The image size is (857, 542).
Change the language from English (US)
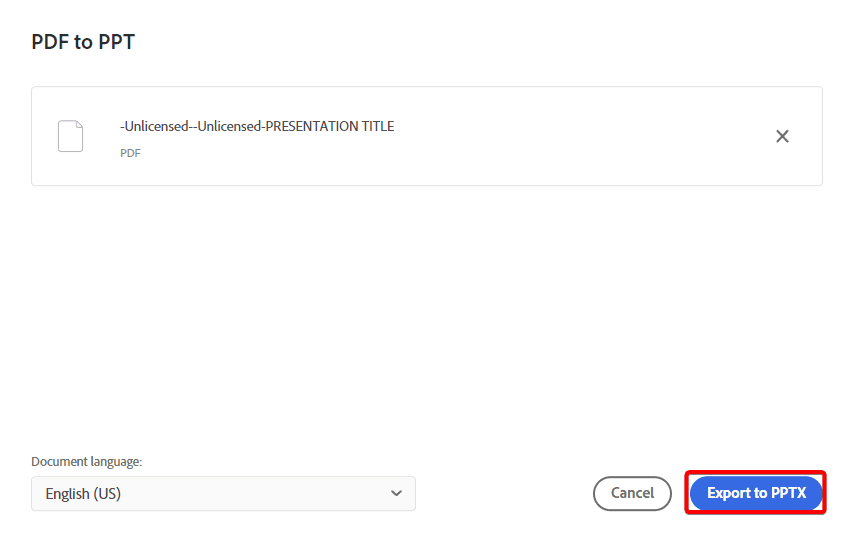point(223,493)
